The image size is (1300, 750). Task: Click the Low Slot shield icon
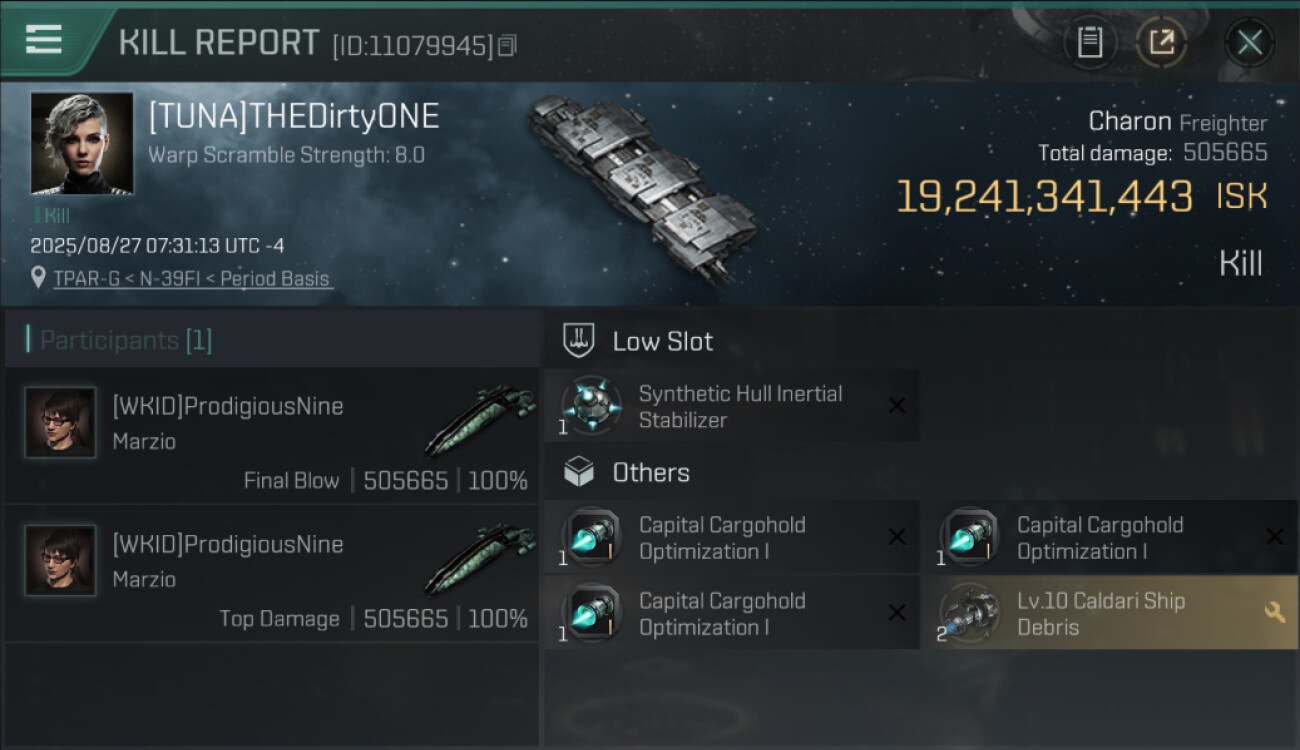click(579, 341)
